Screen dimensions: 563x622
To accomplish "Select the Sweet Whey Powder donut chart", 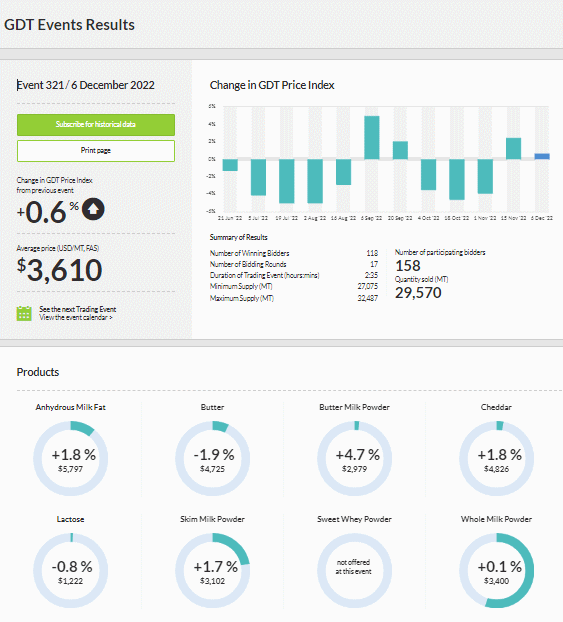I will pyautogui.click(x=355, y=570).
